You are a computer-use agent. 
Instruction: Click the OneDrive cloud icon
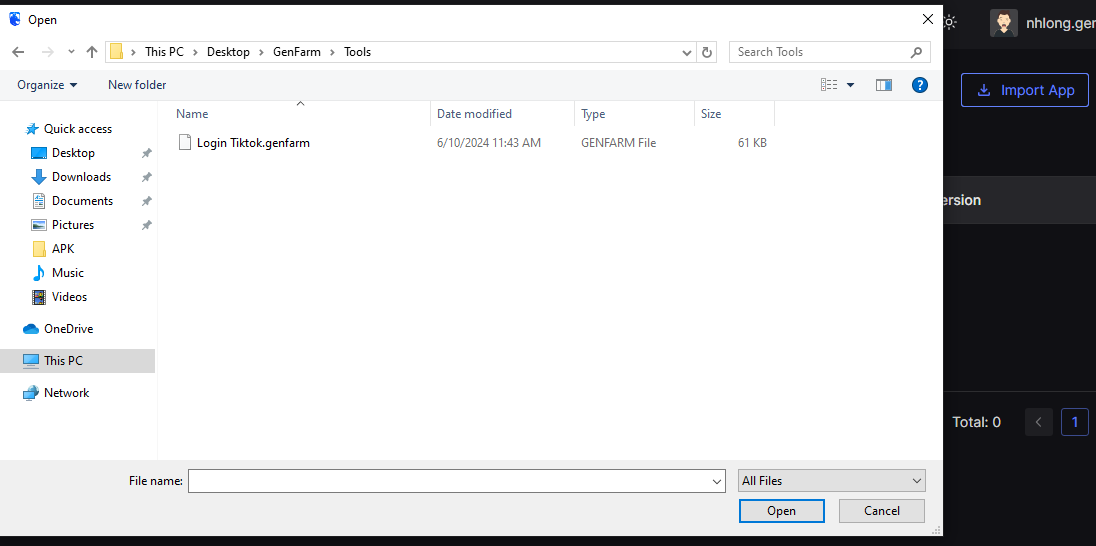31,329
